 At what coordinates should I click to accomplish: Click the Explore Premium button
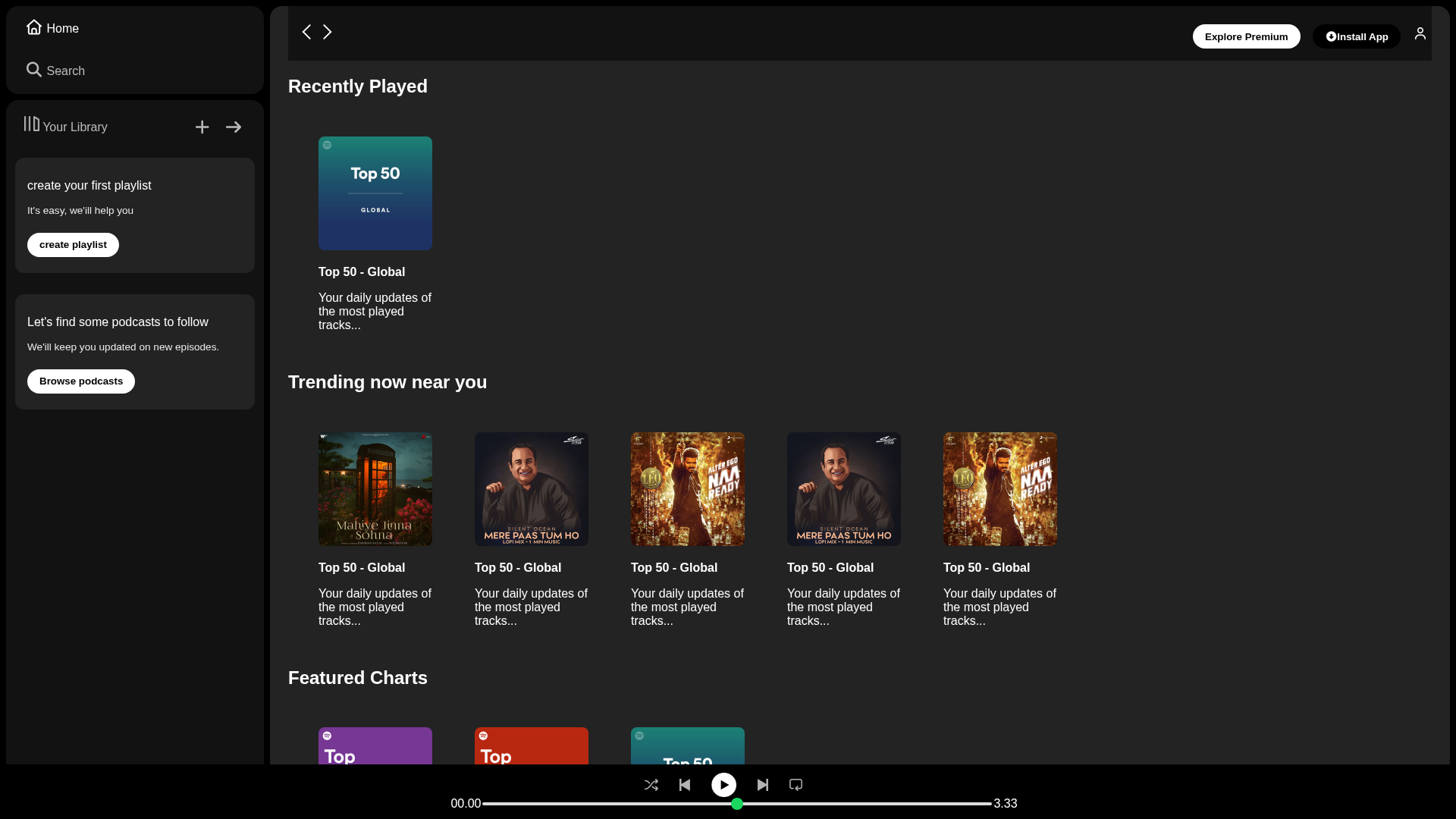(x=1246, y=36)
